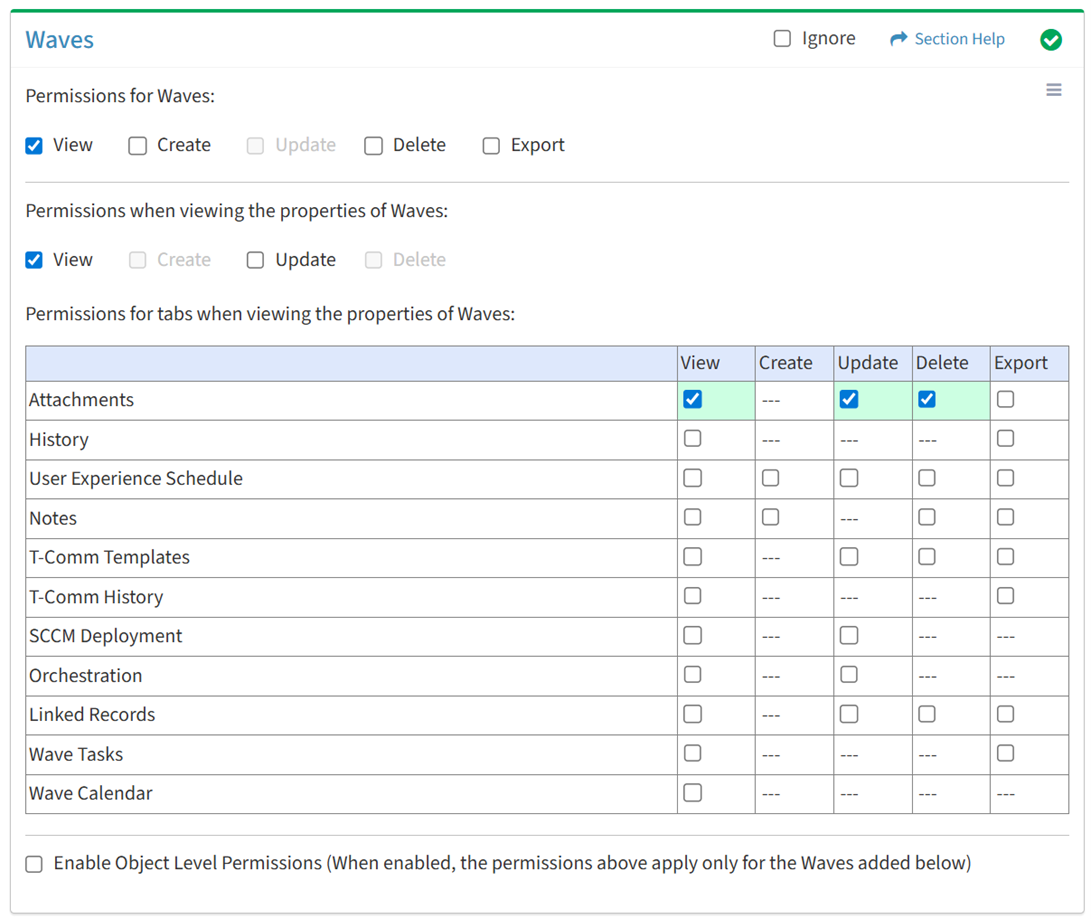Enable Update for SCCM Deployment
The width and height of the screenshot is (1091, 919).
click(849, 635)
